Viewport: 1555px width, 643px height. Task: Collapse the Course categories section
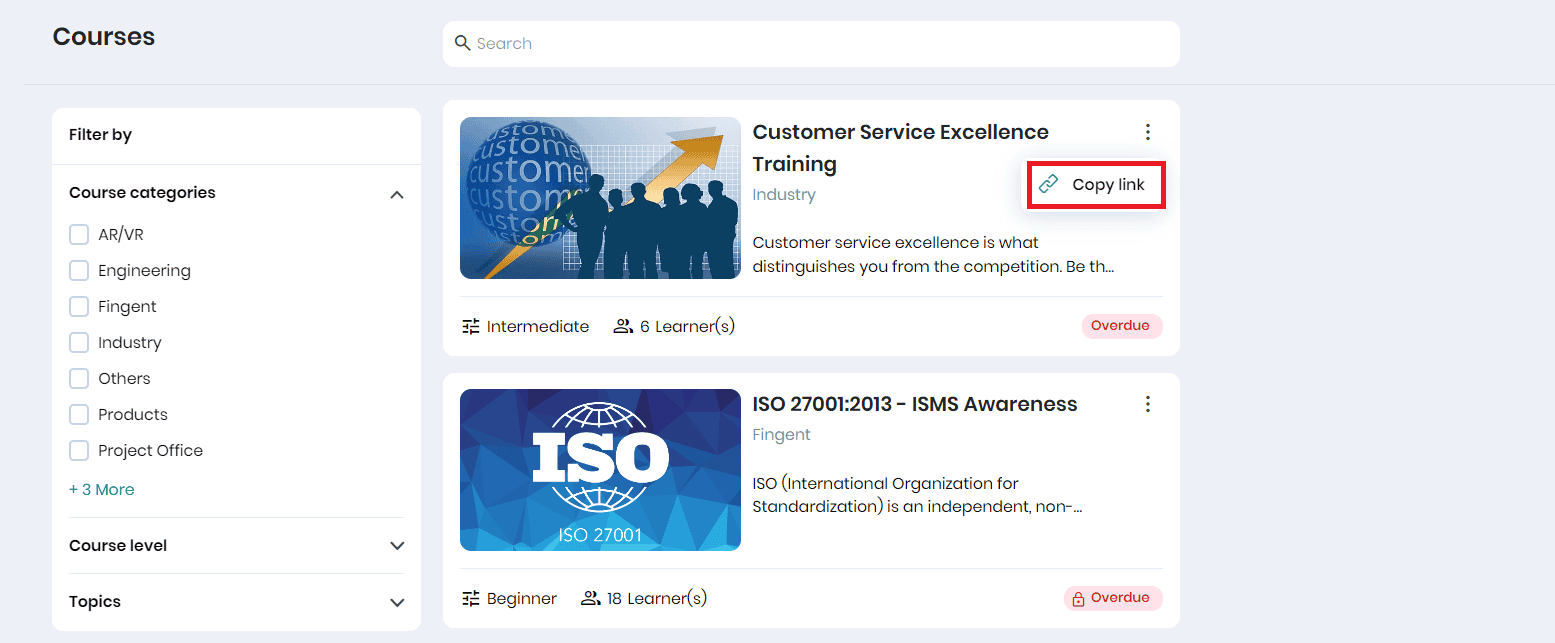[397, 194]
